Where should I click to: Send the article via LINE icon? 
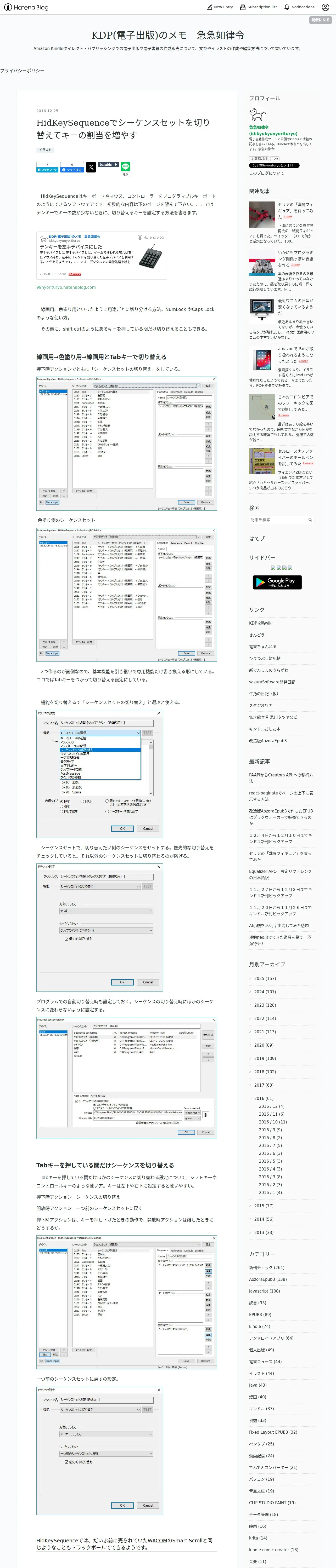pyautogui.click(x=125, y=166)
